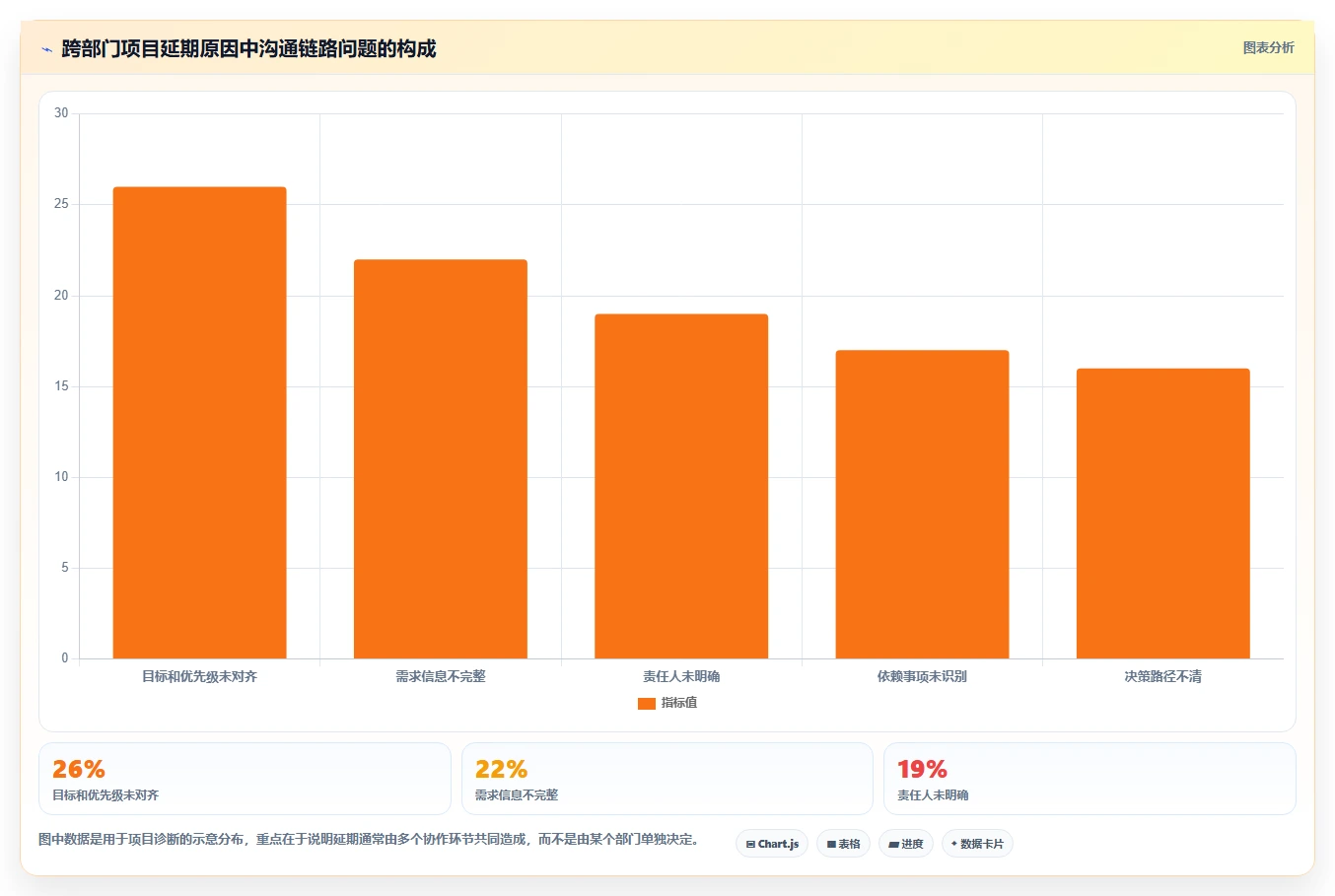The height and width of the screenshot is (896, 1335).
Task: Click the 需求信息不完整 caption in the 22% card
Action: point(517,795)
